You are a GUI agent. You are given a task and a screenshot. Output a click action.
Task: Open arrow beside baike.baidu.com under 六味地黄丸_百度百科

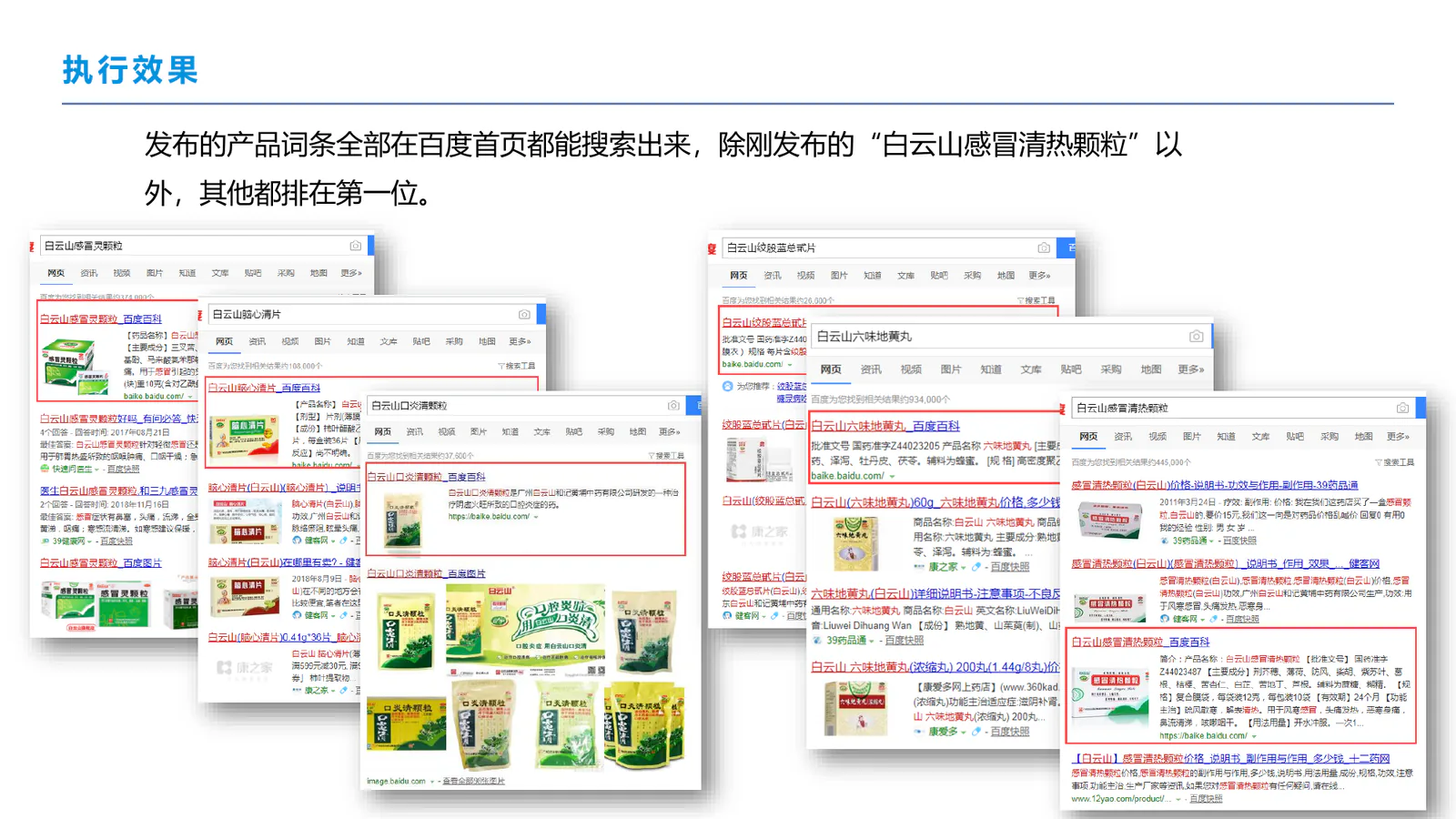coord(892,477)
